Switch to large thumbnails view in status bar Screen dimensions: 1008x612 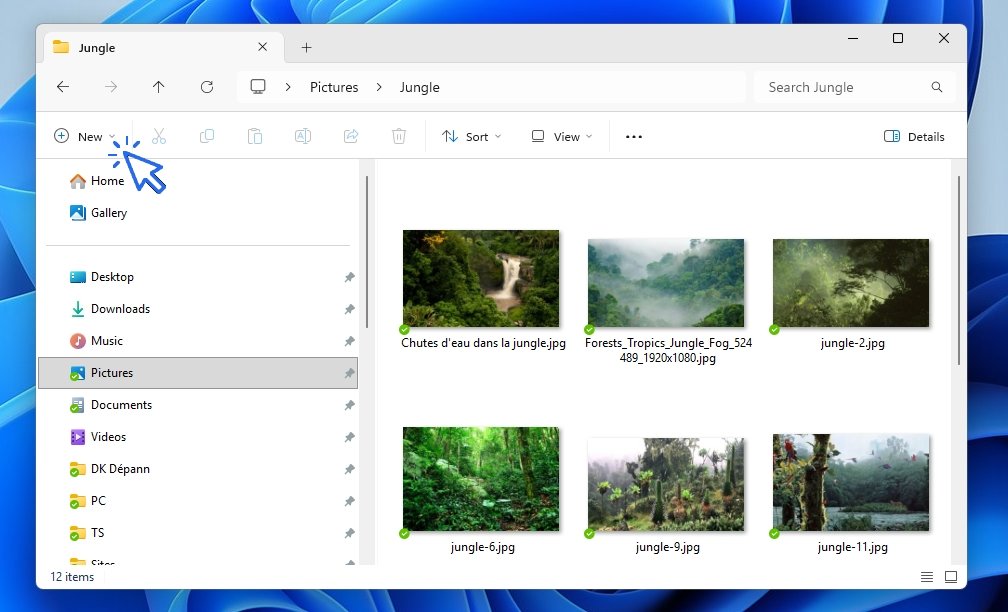(951, 577)
